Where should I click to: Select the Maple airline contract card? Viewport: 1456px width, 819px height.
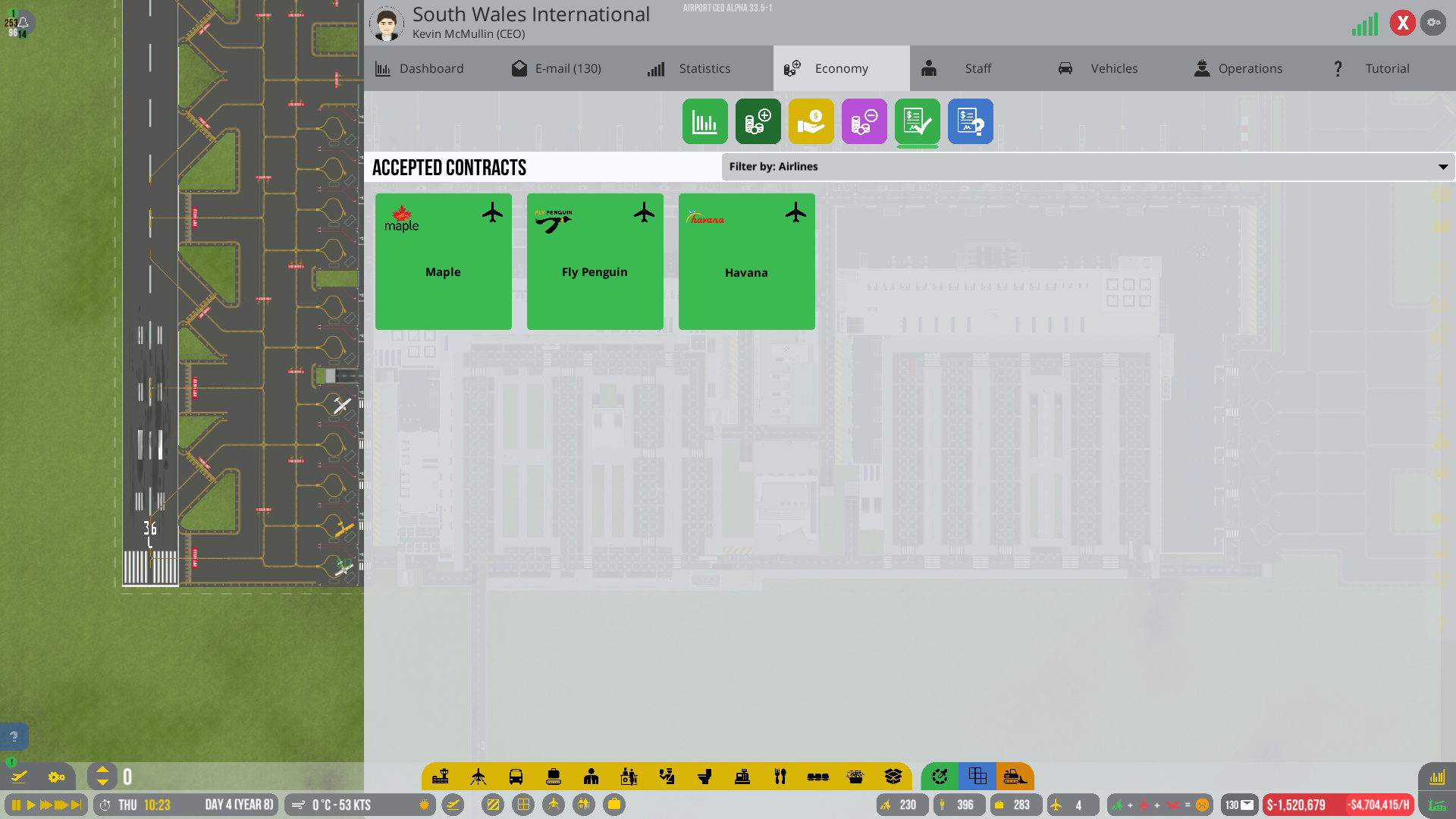(444, 262)
